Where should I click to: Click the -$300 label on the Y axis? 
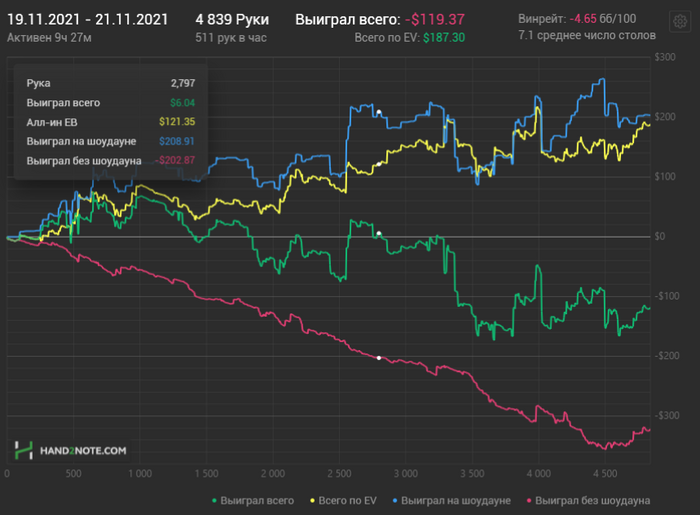[667, 415]
